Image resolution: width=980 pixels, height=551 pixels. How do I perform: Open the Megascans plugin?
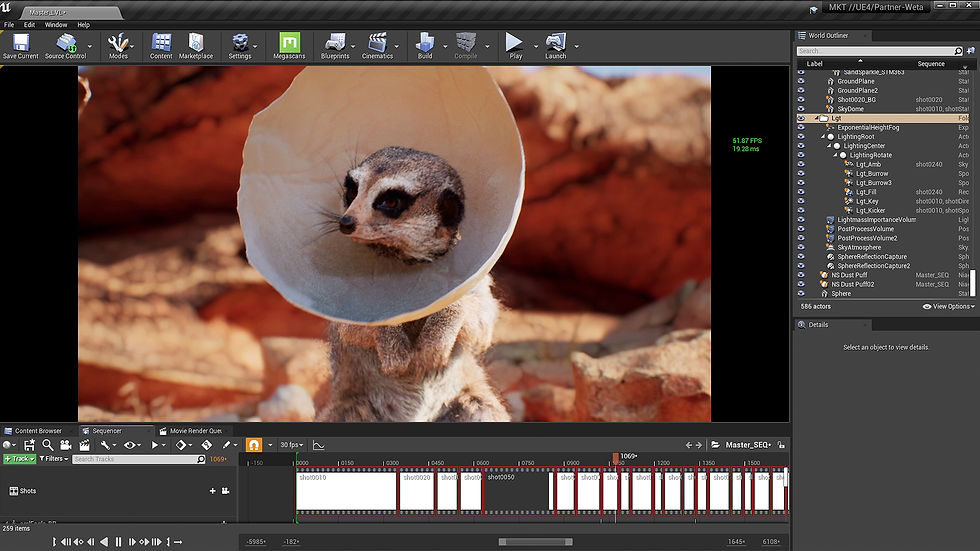289,46
